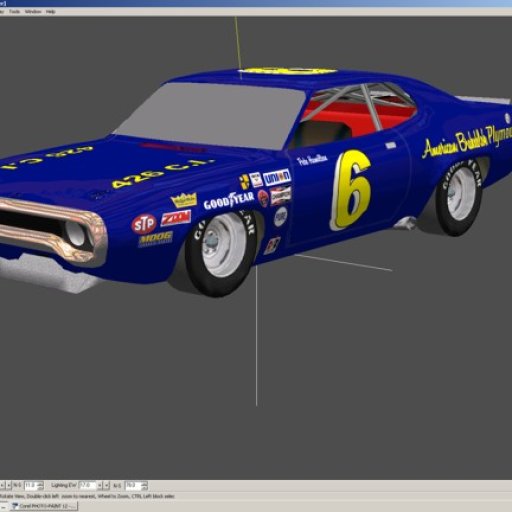The height and width of the screenshot is (512, 512).
Task: Open the Help menu
Action: (x=51, y=12)
